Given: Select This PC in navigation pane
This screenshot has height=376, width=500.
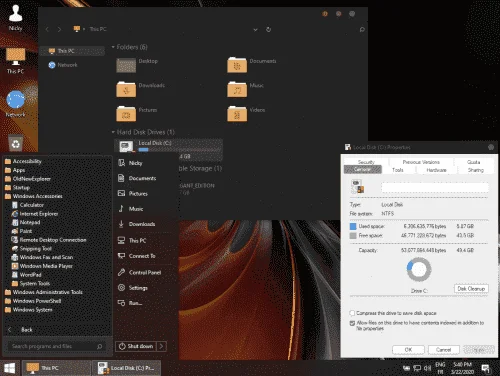Looking at the screenshot, I should click(72, 51).
